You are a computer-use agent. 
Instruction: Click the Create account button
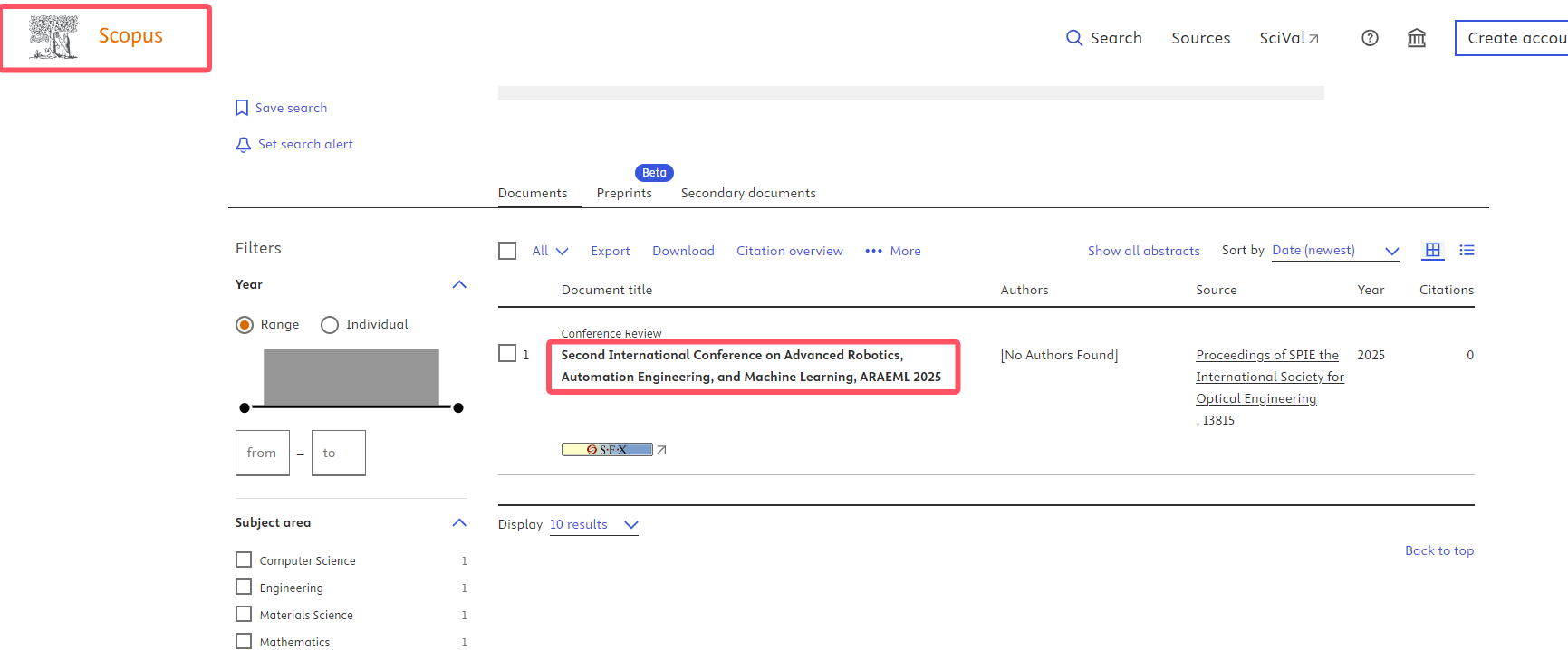(1515, 38)
